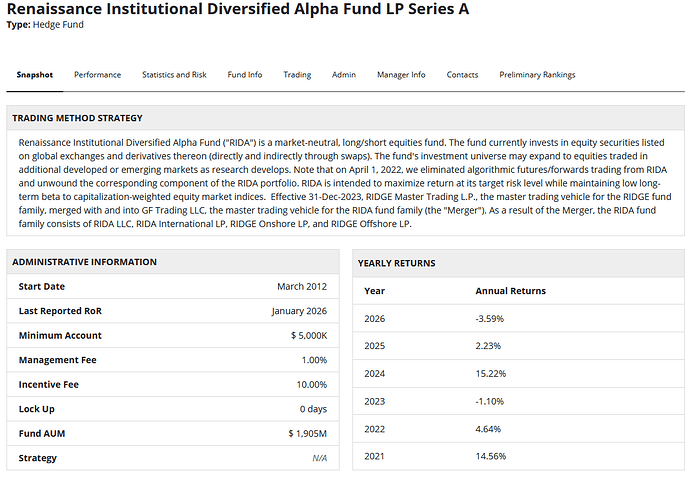Click the Administrative Information section header
The image size is (690, 480).
[84, 262]
